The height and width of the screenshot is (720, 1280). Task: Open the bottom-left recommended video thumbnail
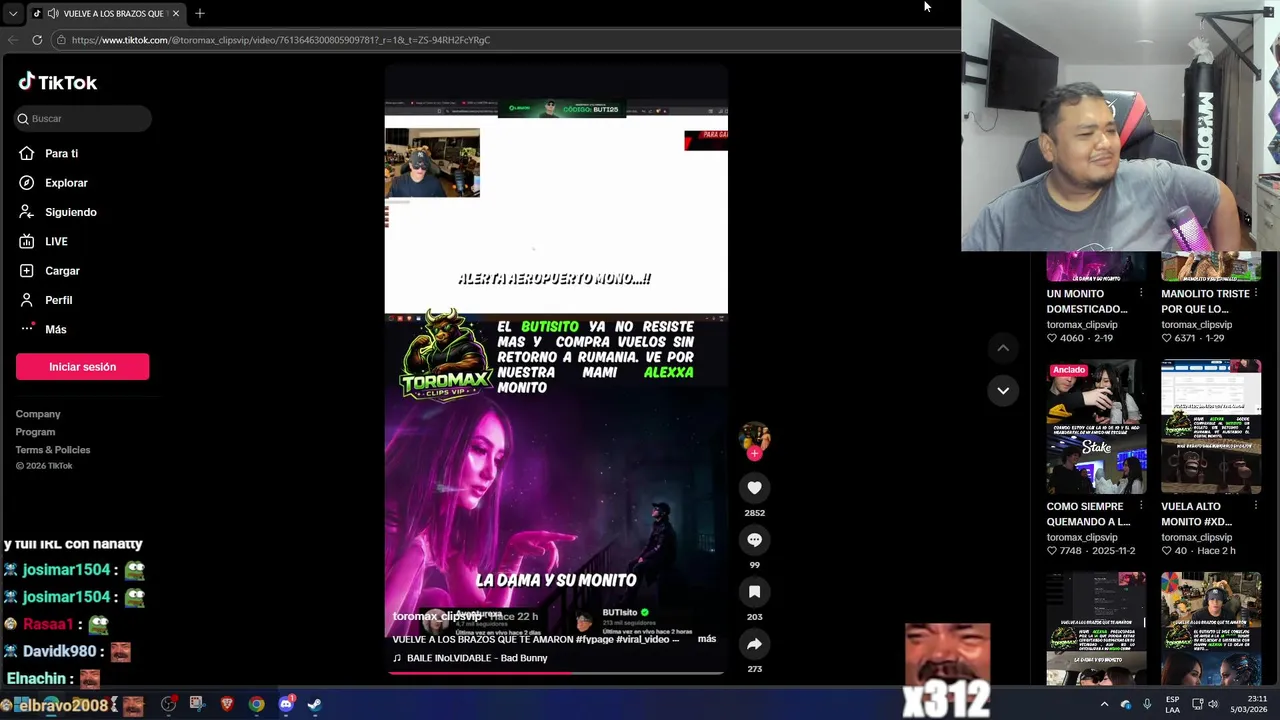(1096, 629)
